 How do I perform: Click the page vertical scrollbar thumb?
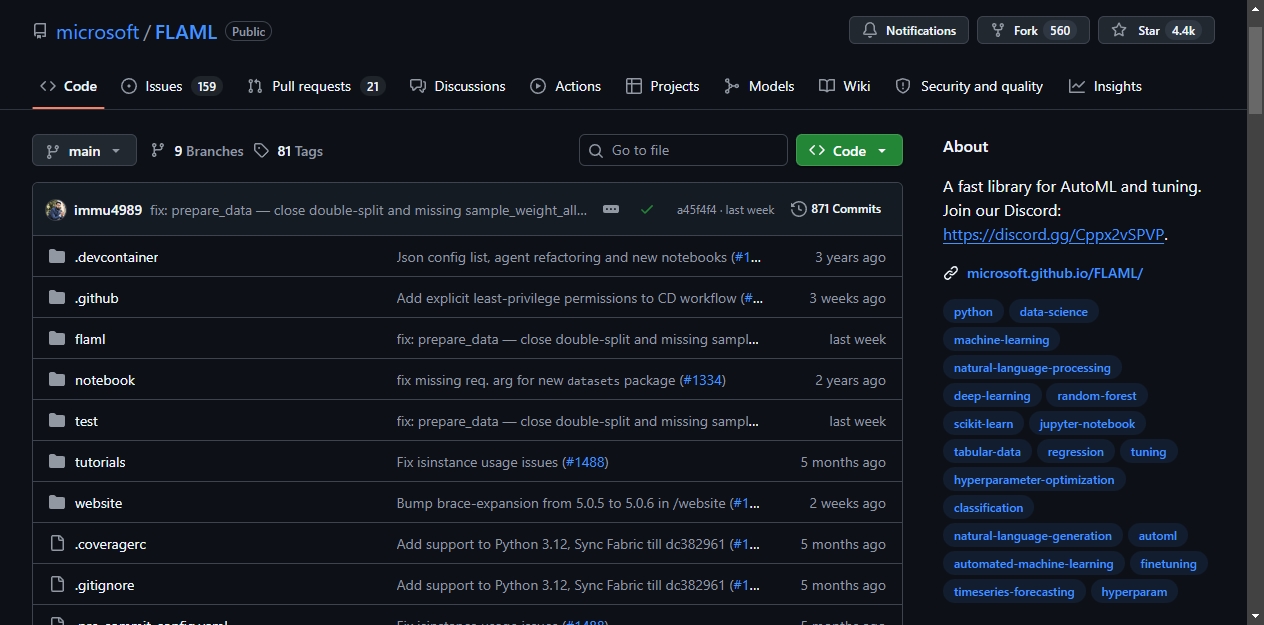click(x=1256, y=70)
